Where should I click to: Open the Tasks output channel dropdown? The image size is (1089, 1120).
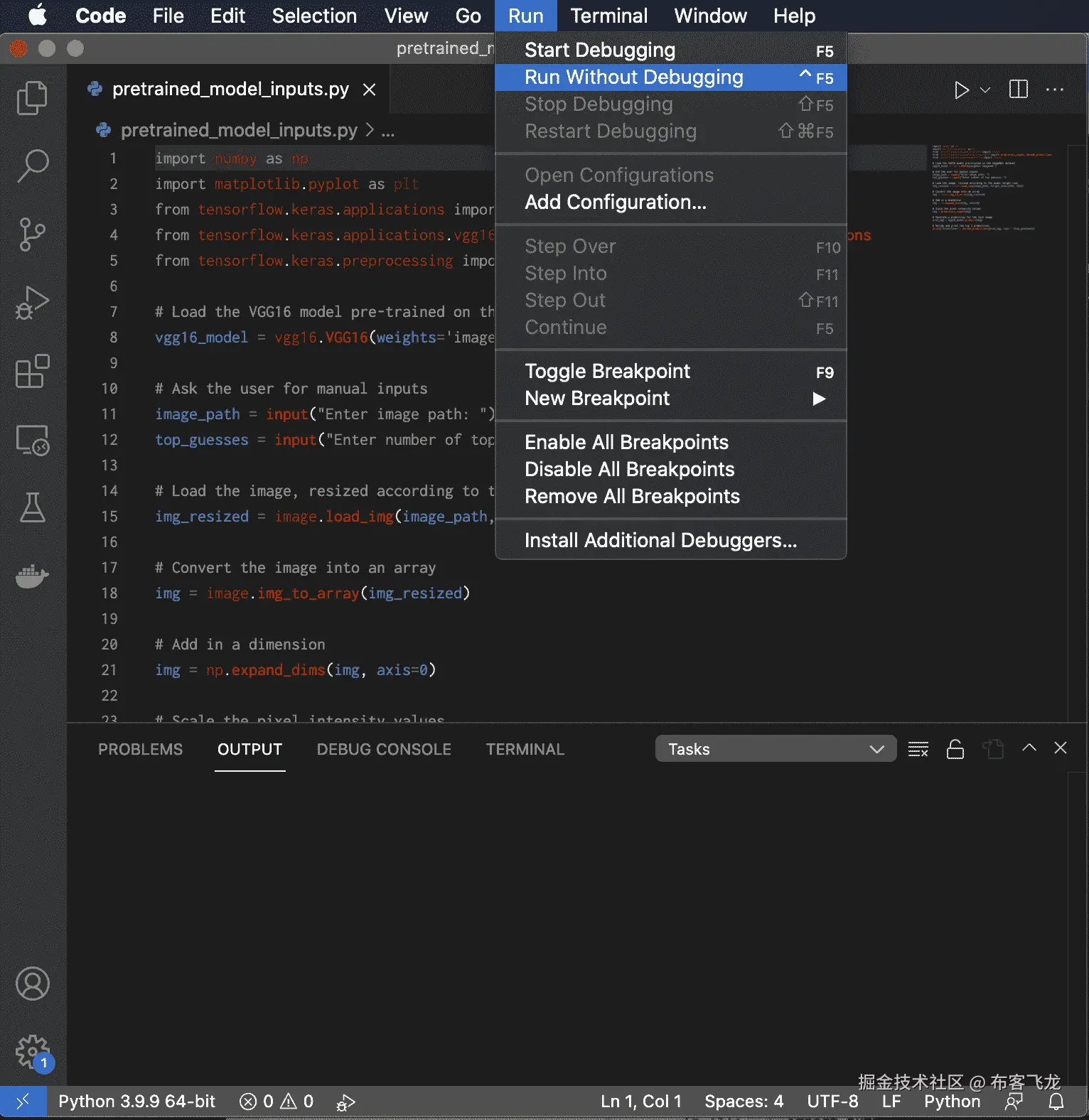(775, 749)
